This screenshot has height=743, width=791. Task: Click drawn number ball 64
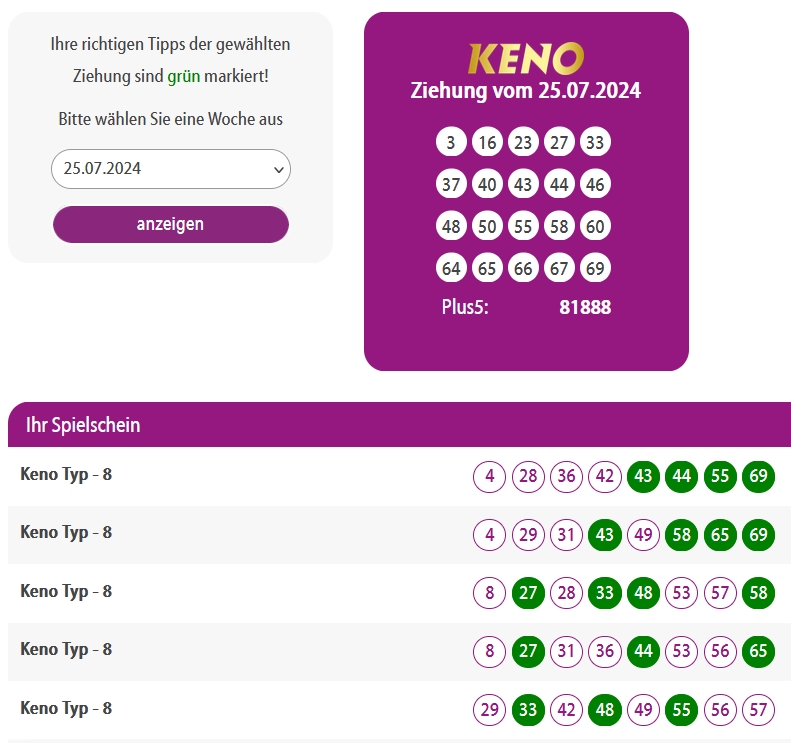[x=451, y=268]
